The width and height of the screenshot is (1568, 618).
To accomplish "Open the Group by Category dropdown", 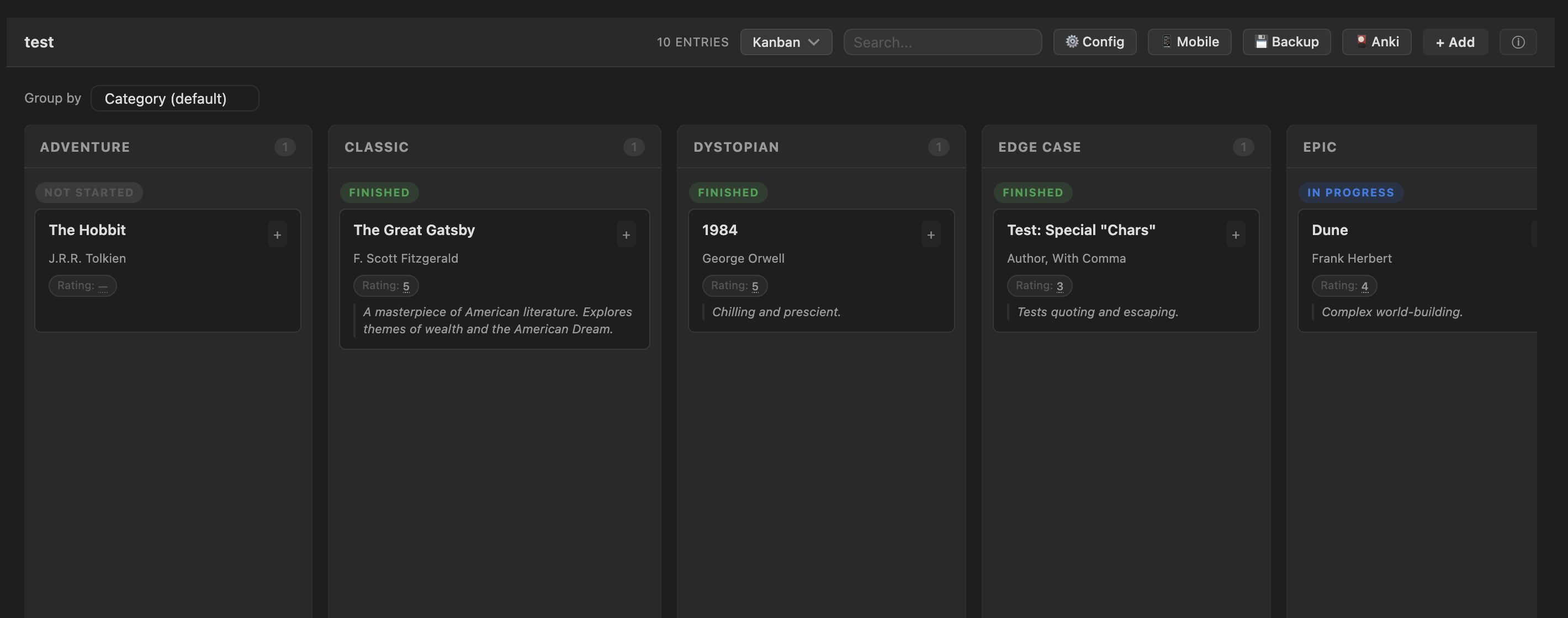I will tap(174, 99).
